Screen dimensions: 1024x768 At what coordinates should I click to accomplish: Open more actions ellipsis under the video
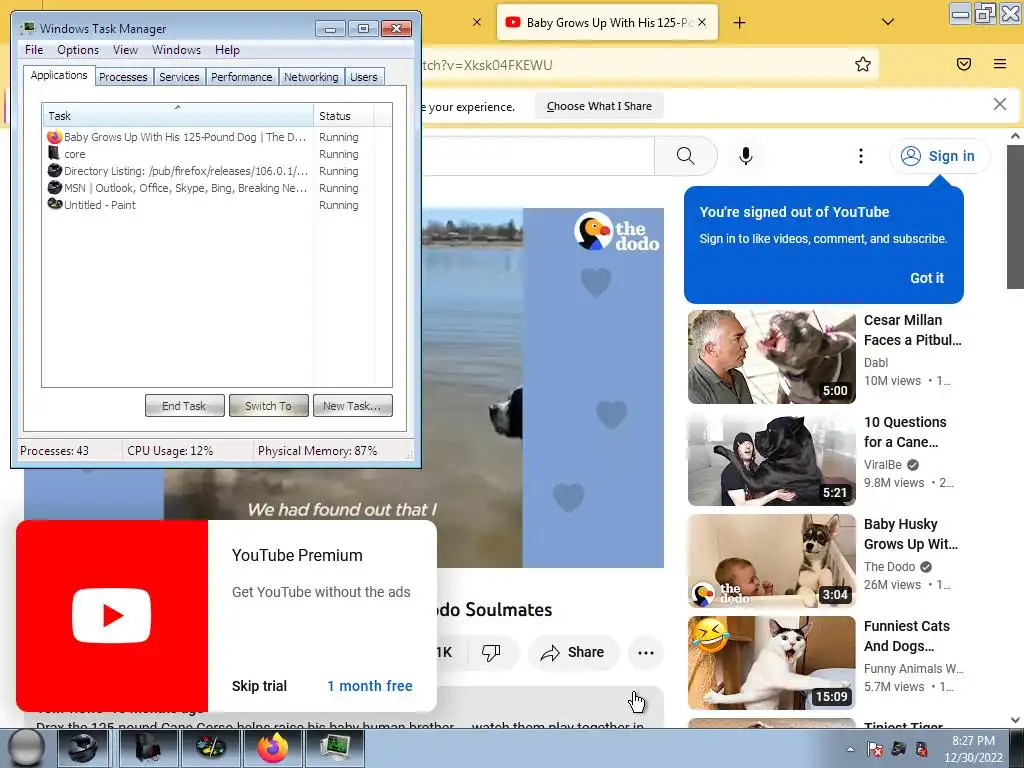pyautogui.click(x=645, y=652)
